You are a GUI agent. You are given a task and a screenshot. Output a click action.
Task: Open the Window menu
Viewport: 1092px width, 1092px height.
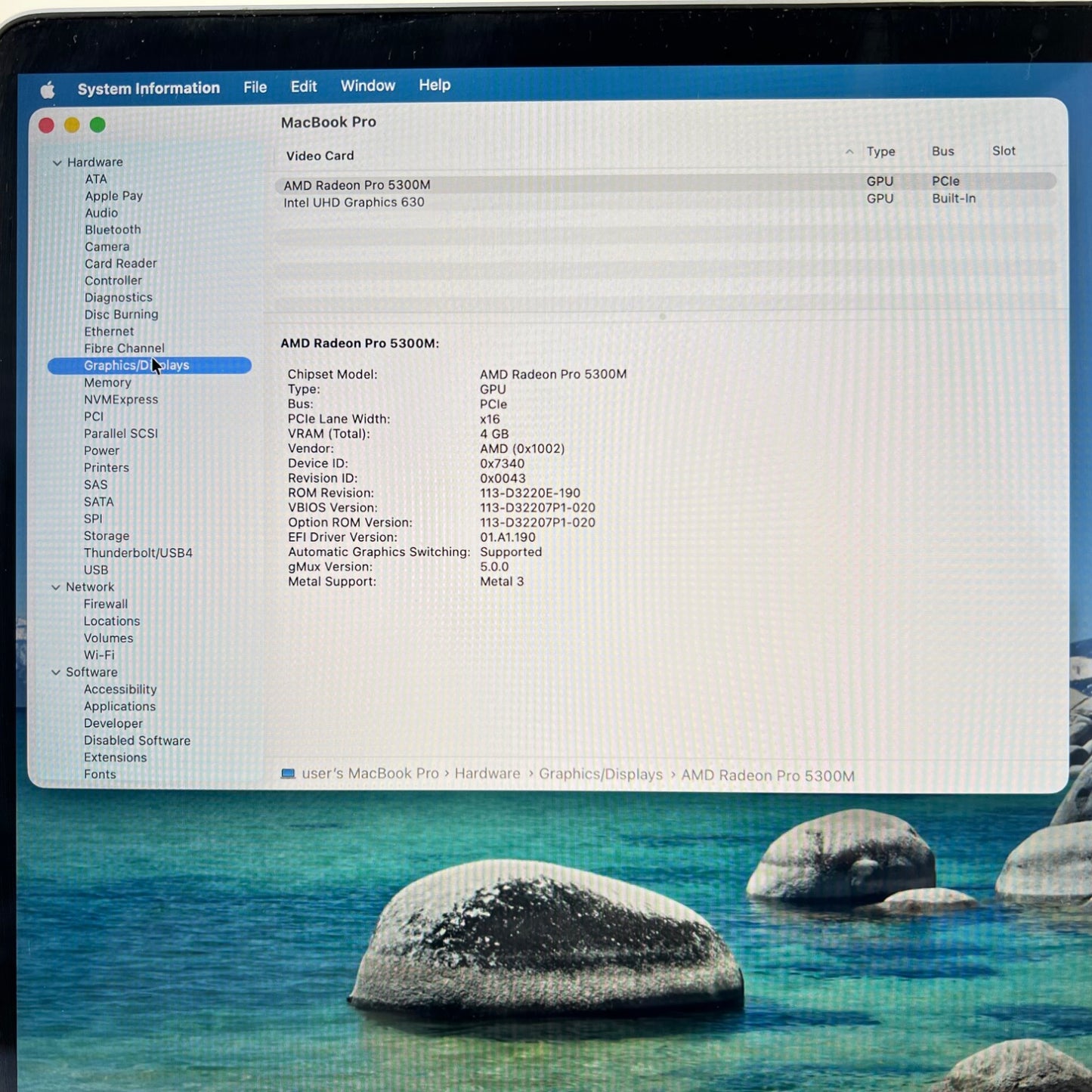click(x=368, y=85)
